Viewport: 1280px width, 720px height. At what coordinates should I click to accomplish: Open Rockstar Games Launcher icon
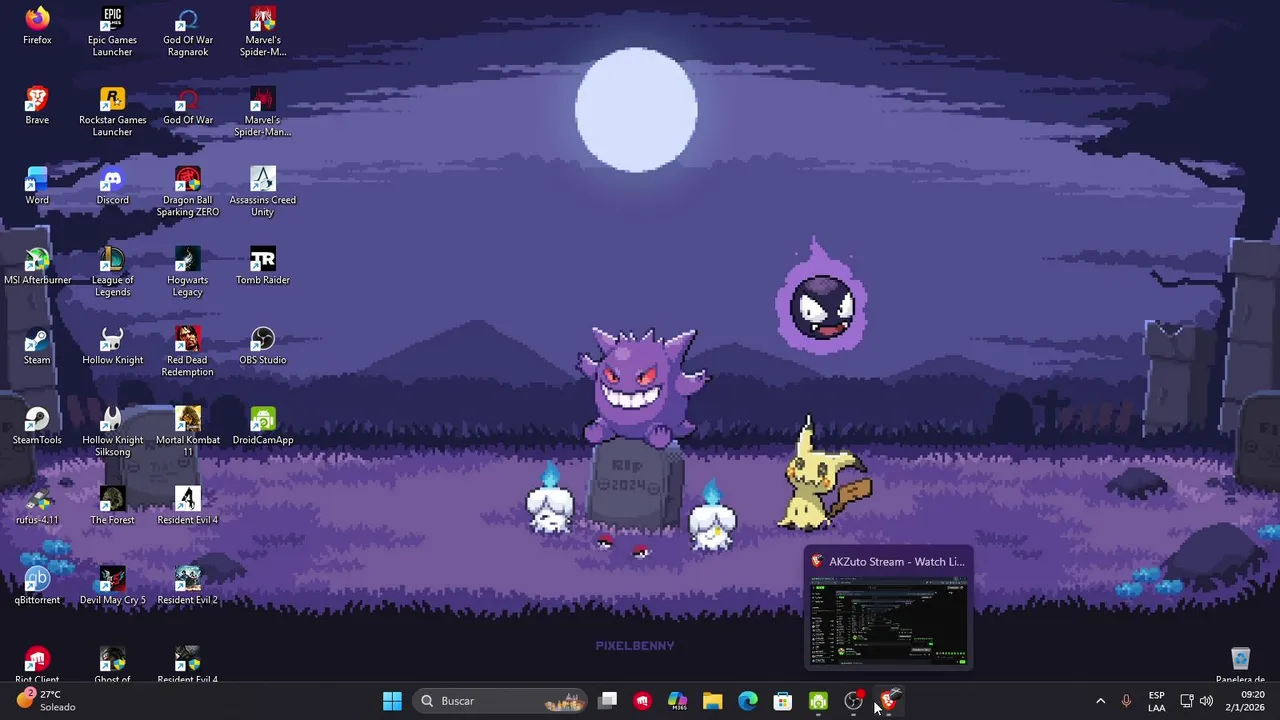click(x=112, y=111)
